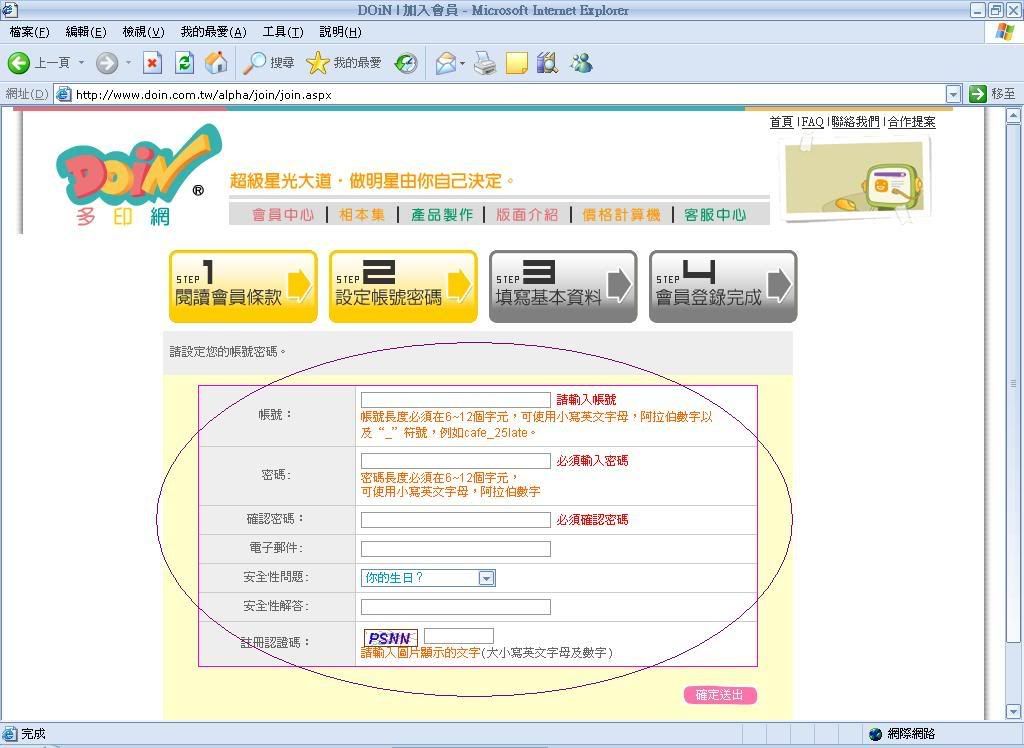Click the History toolbar icon
1024x748 pixels.
click(406, 63)
